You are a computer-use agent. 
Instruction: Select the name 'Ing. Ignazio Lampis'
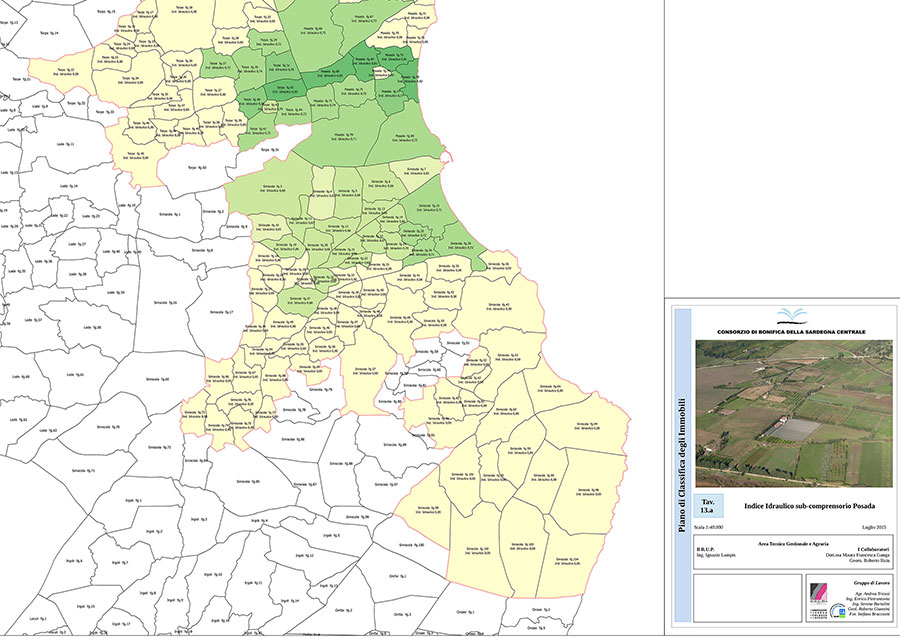click(716, 555)
